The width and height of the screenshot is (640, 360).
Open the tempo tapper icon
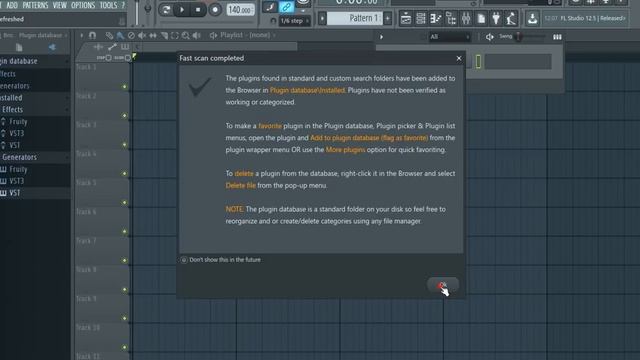[511, 18]
